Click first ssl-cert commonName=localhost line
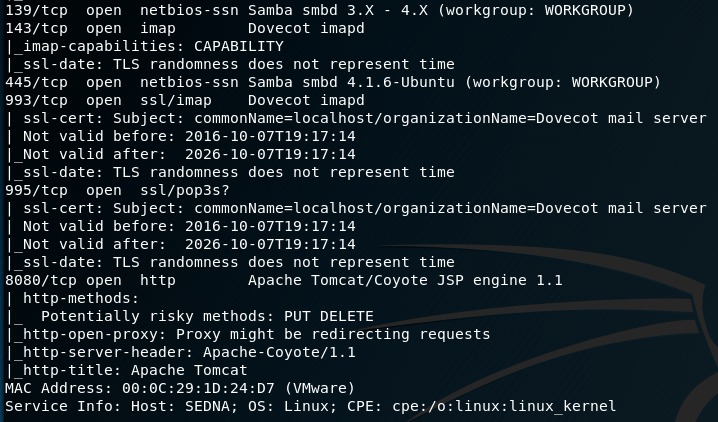This screenshot has width=718, height=422. click(x=356, y=118)
